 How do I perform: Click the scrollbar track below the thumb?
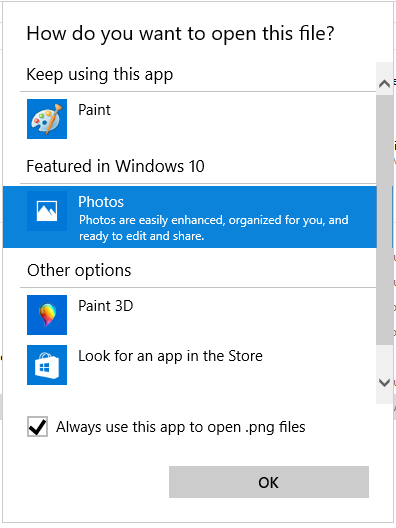(384, 358)
